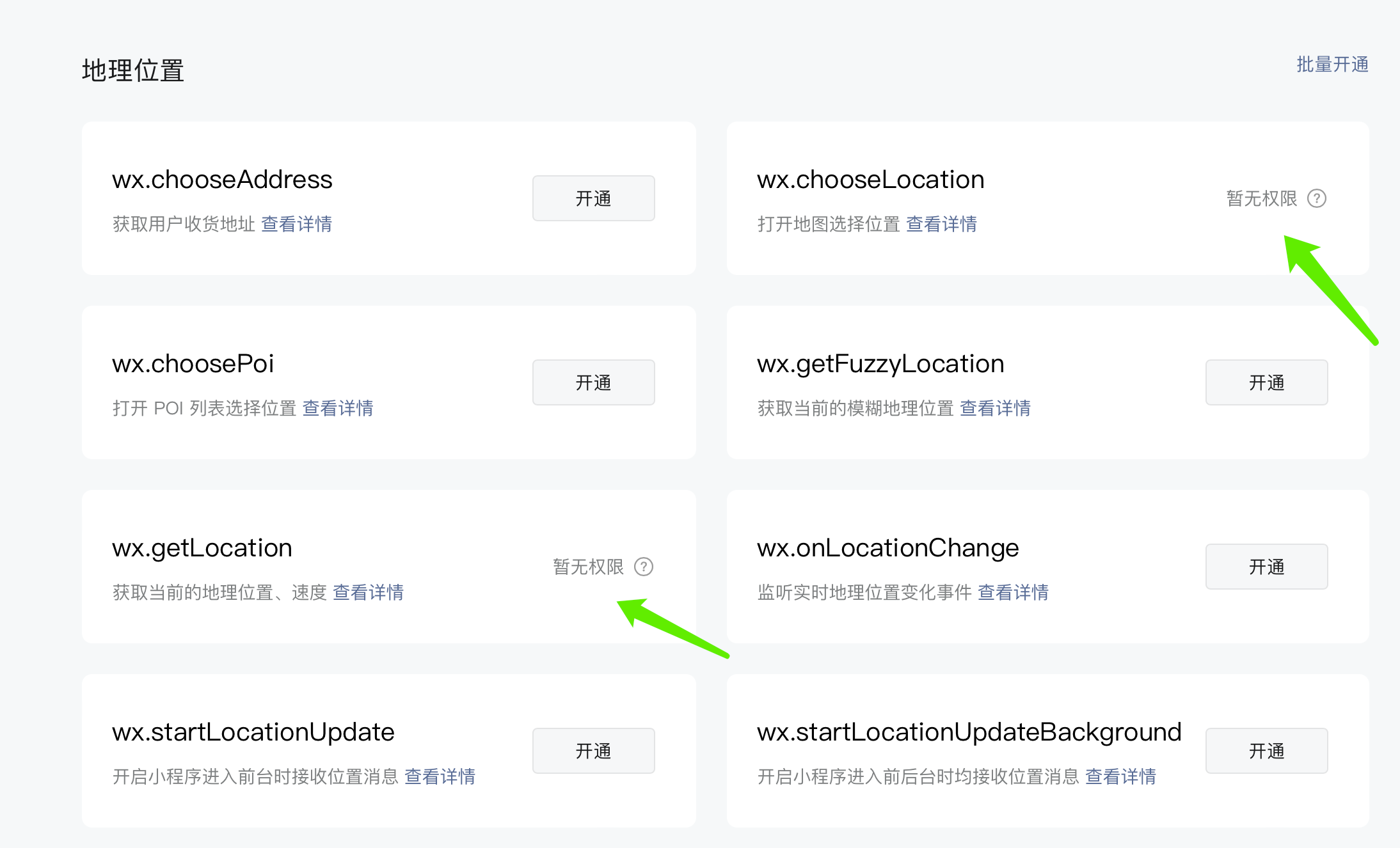Image resolution: width=1400 pixels, height=848 pixels.
Task: Enable wx.getFuzzyLocation with 开通 button
Action: [x=1266, y=382]
